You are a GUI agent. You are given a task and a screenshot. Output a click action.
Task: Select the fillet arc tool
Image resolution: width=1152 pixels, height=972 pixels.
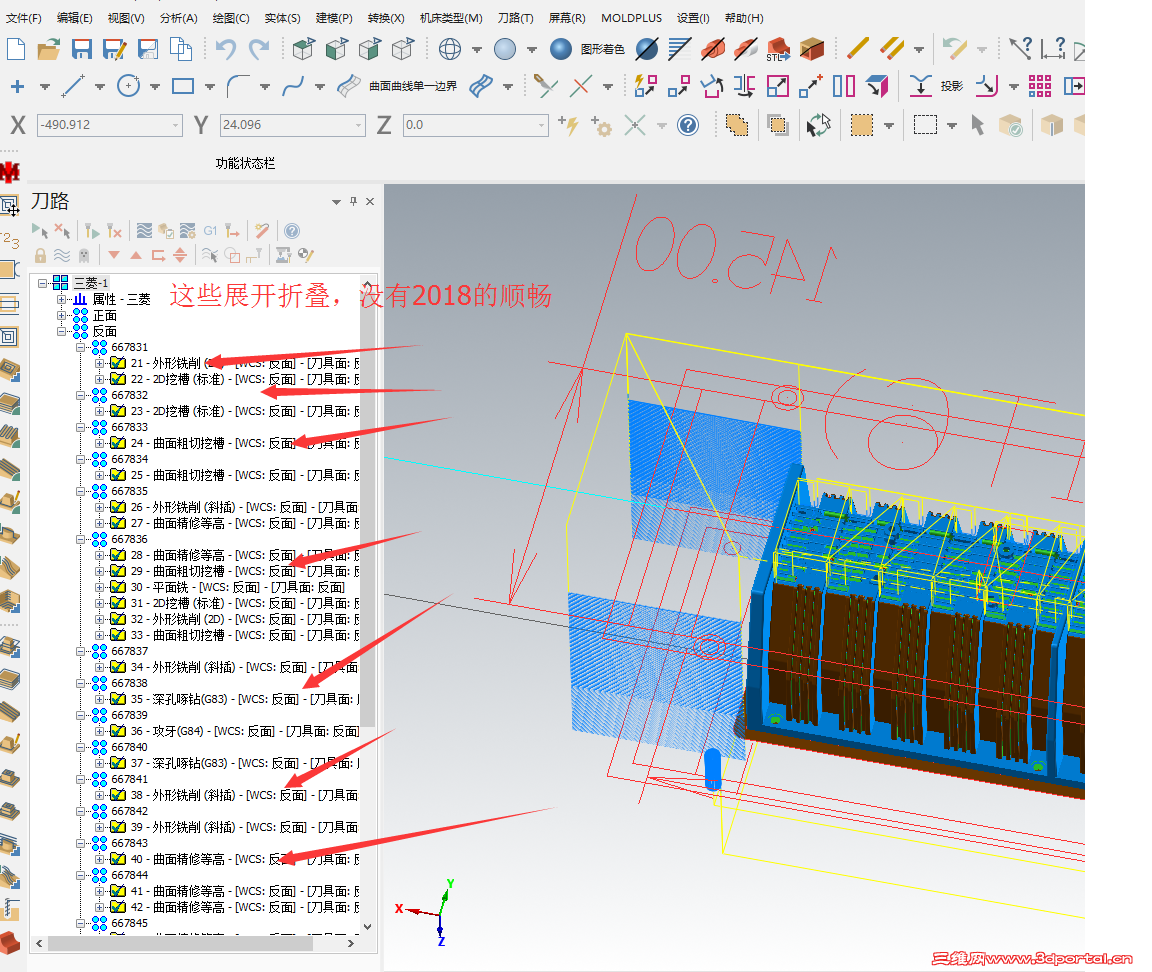237,86
